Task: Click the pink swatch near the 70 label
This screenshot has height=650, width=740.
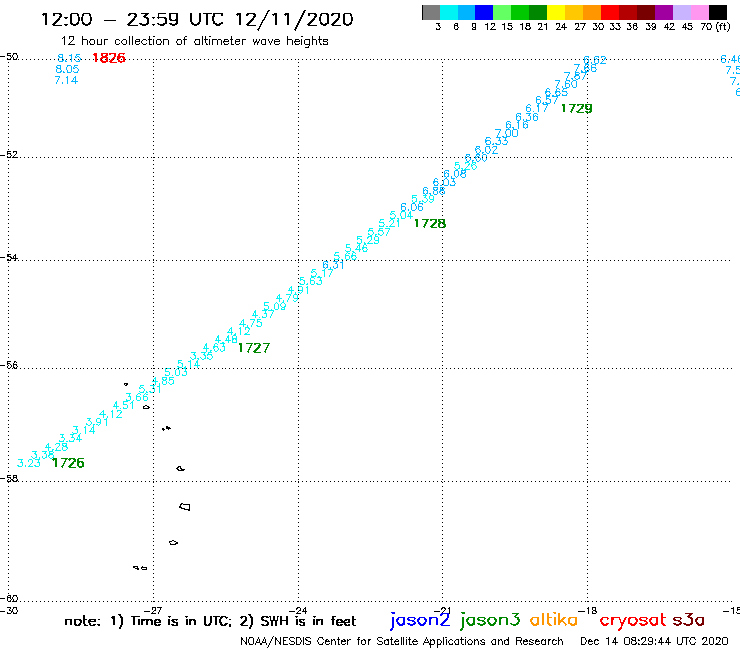Action: tap(699, 12)
